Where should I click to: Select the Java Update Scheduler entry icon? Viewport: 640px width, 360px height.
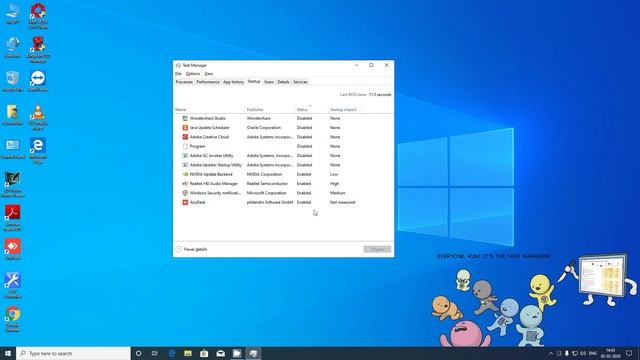click(x=185, y=128)
